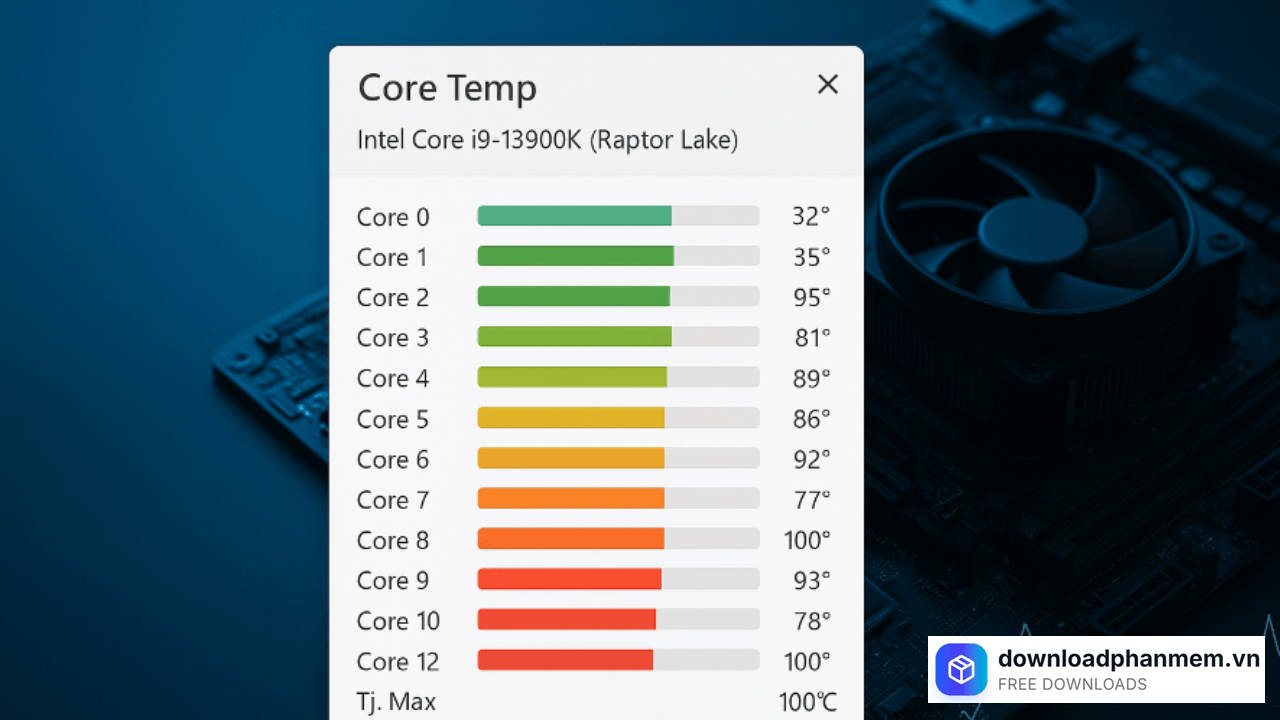Select the Core 10 temperature value of 78°
This screenshot has height=720, width=1280.
(810, 620)
